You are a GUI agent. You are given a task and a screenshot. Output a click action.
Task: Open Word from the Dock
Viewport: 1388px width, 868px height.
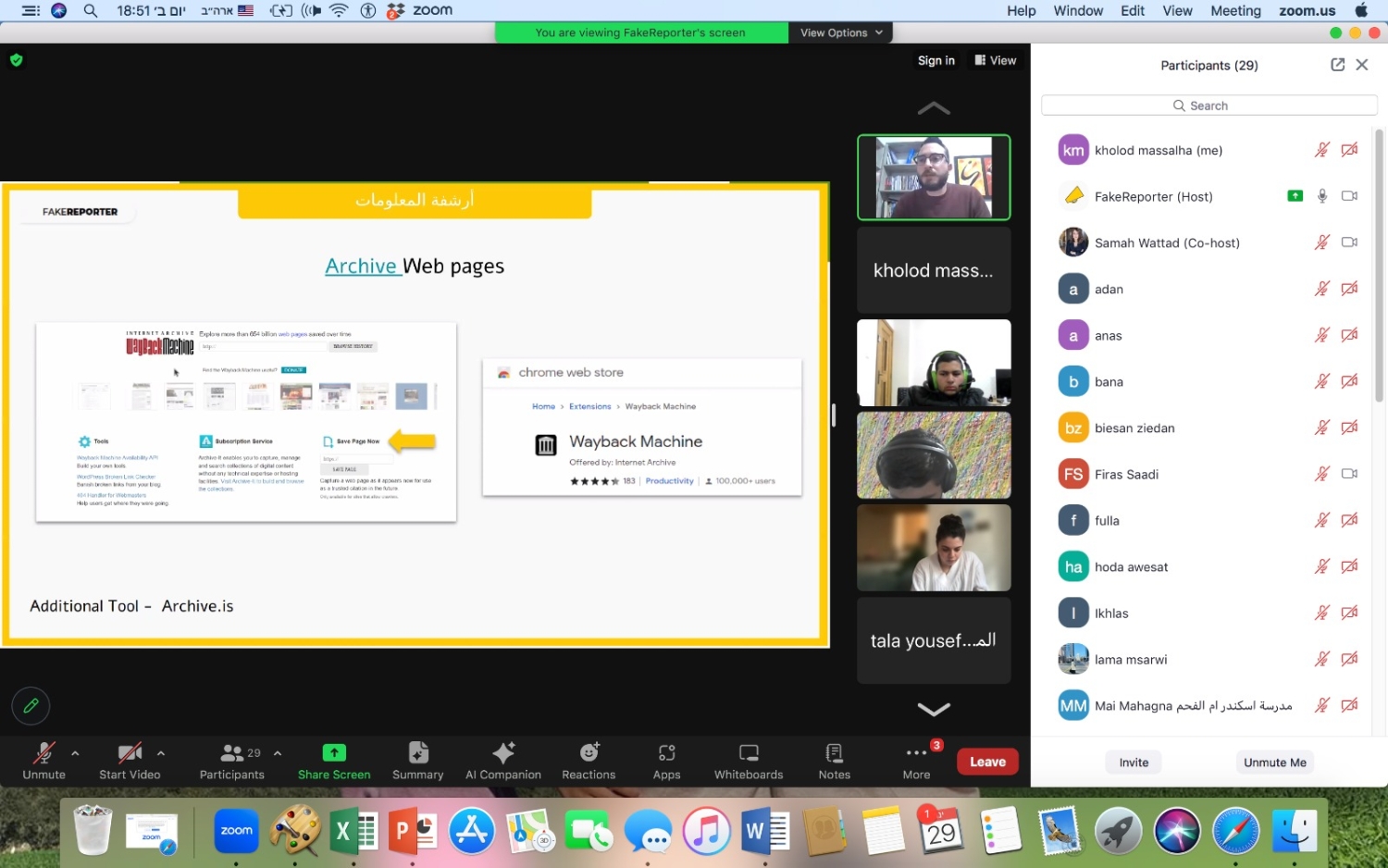point(764,830)
